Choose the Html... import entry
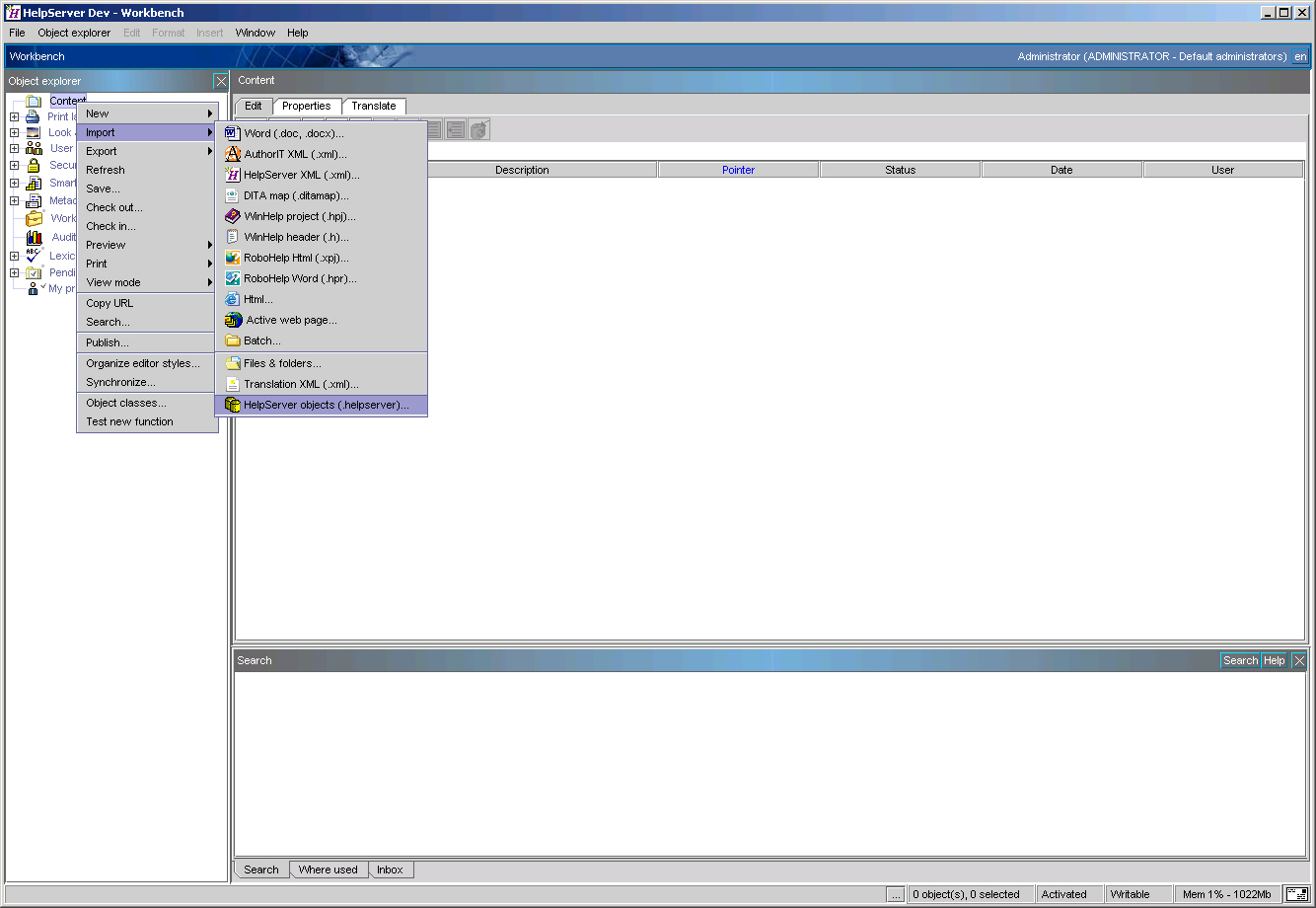Screen dimensions: 1316x908 [321, 299]
